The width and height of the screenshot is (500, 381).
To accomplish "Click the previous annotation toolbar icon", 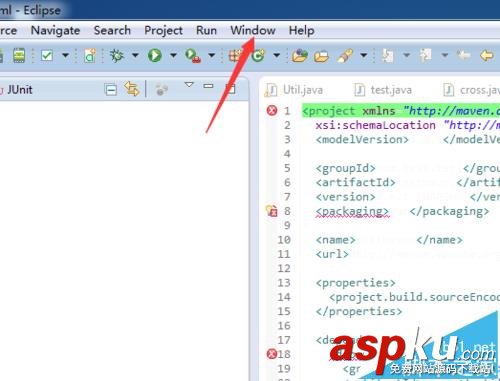I will pos(426,56).
